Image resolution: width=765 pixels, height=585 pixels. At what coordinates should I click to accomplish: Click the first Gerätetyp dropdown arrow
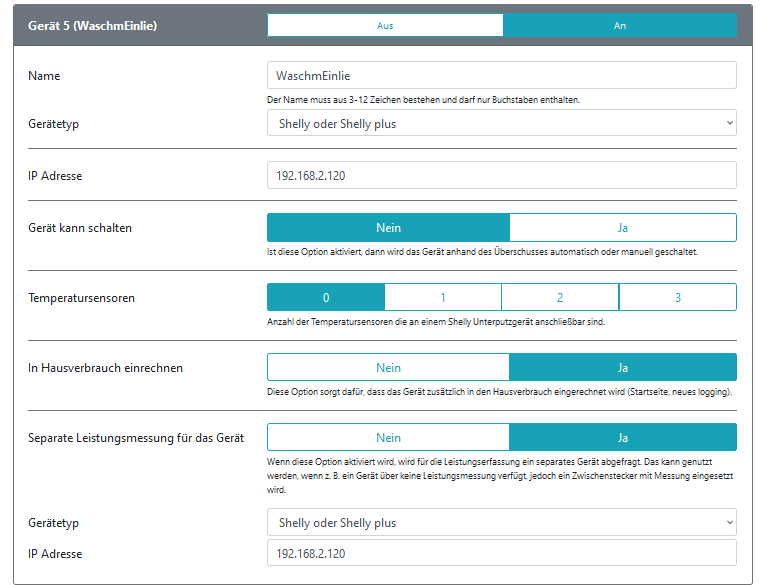(x=729, y=123)
